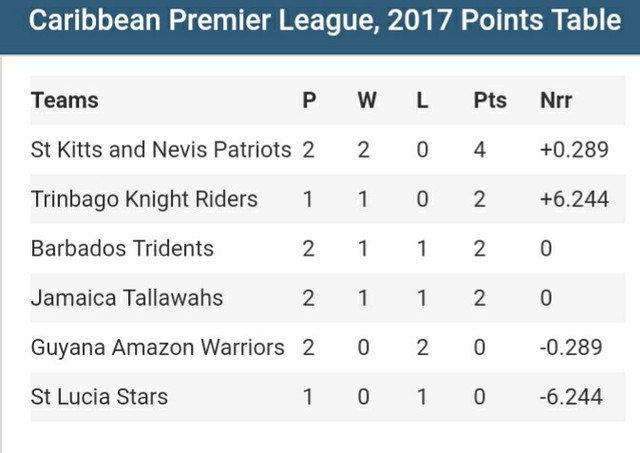Click St Kitts points value 4
The height and width of the screenshot is (453, 640).
click(480, 149)
